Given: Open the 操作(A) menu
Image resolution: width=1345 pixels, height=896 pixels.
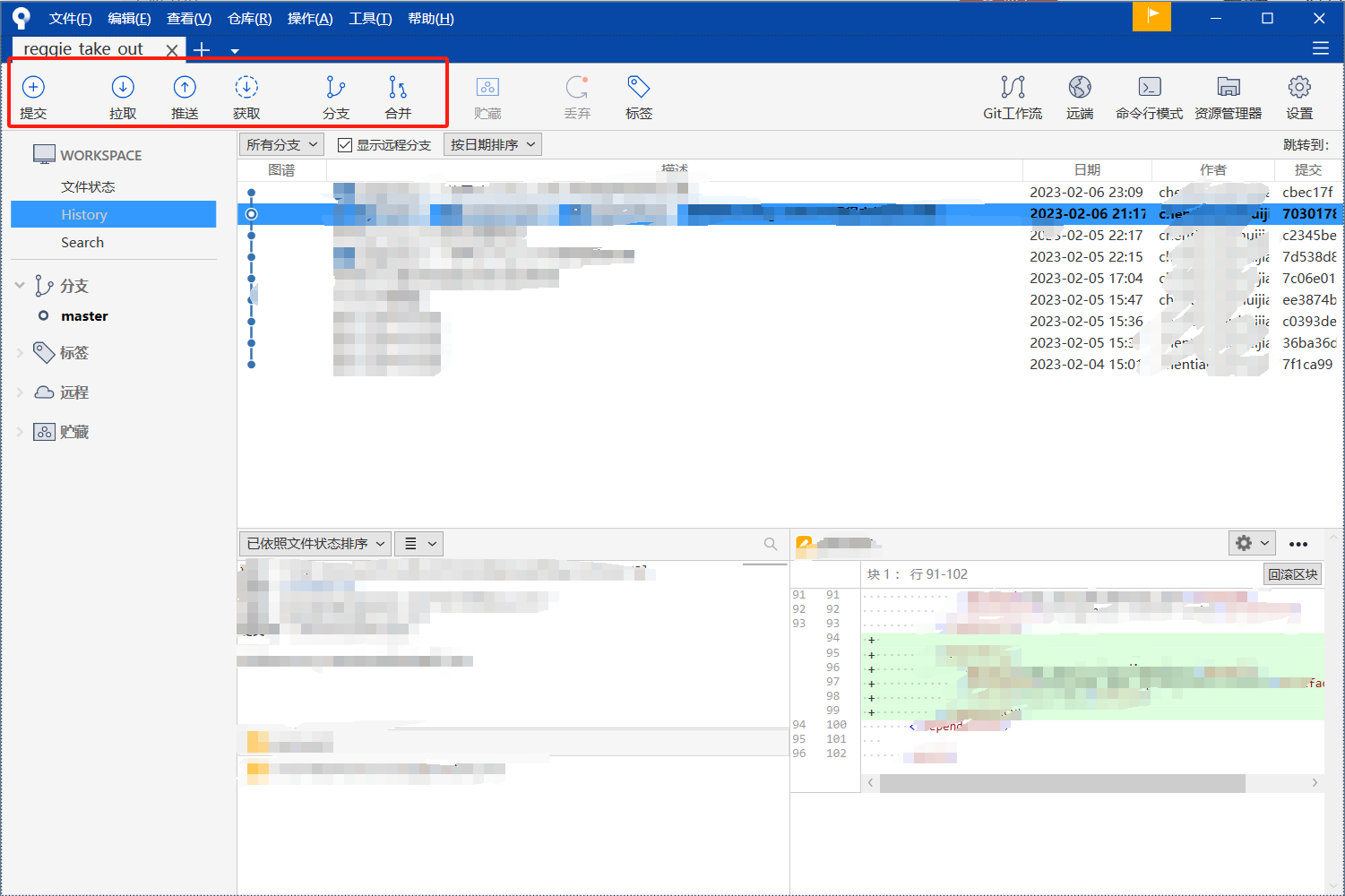Looking at the screenshot, I should (x=310, y=18).
